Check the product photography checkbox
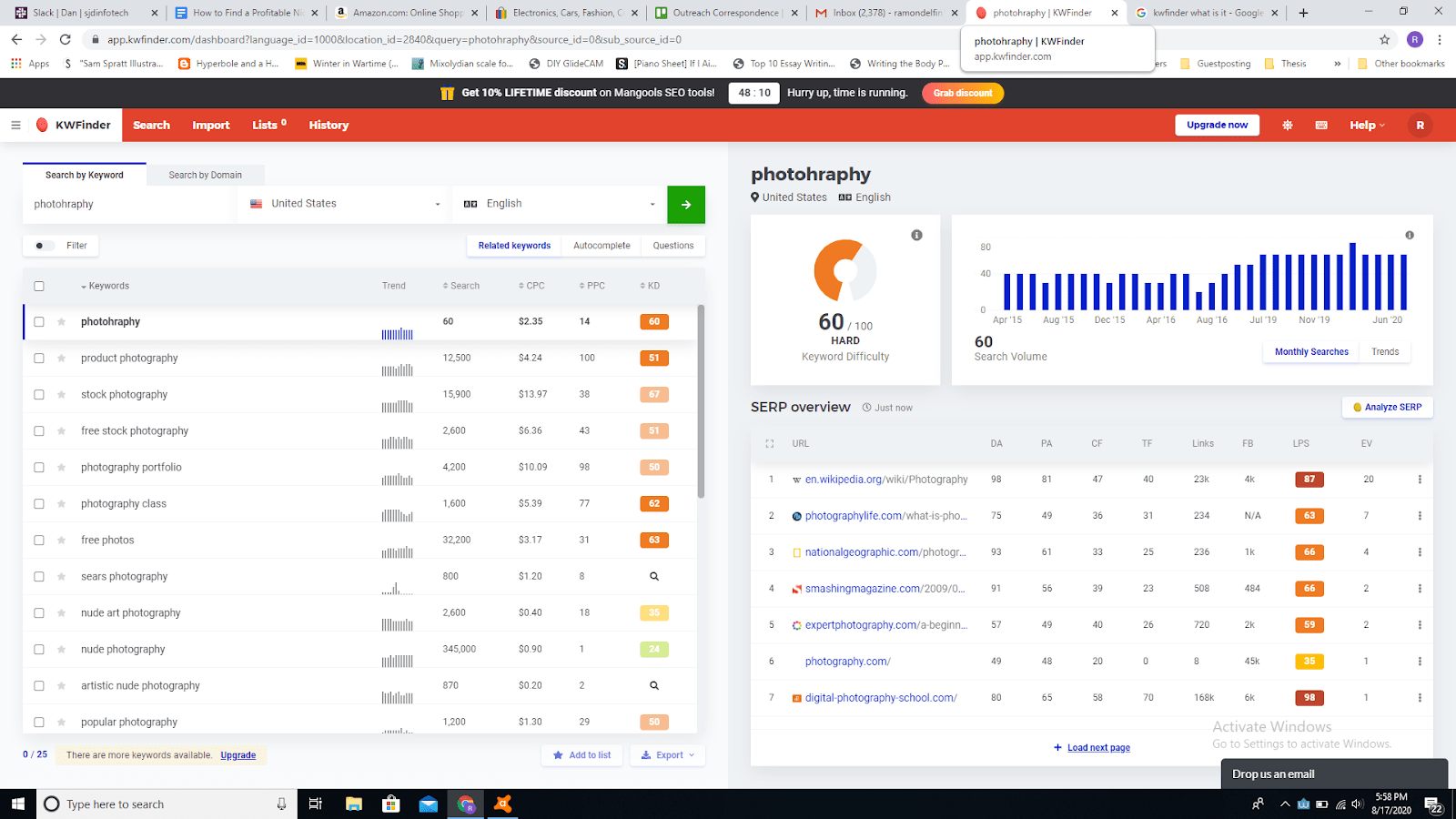This screenshot has width=1456, height=819. [38, 358]
